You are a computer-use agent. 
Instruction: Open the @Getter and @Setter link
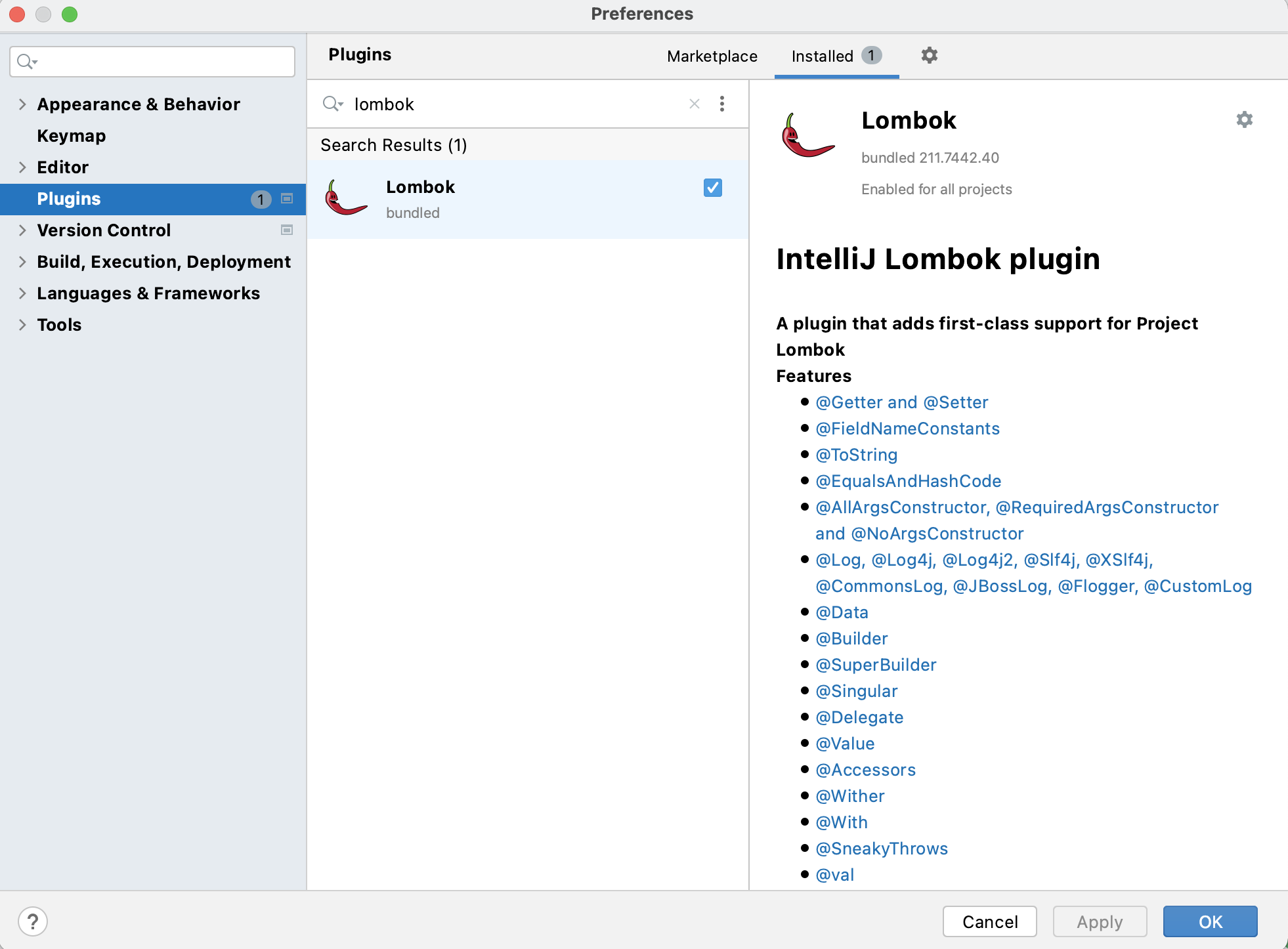[x=901, y=402]
